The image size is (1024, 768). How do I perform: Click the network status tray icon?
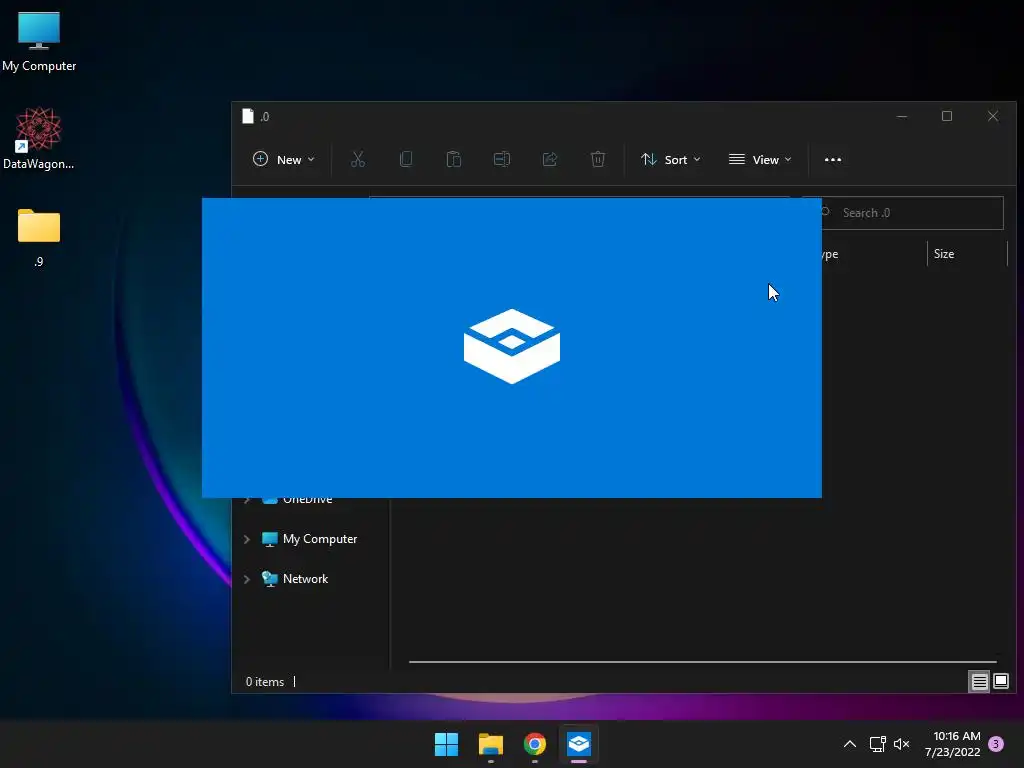coord(877,744)
